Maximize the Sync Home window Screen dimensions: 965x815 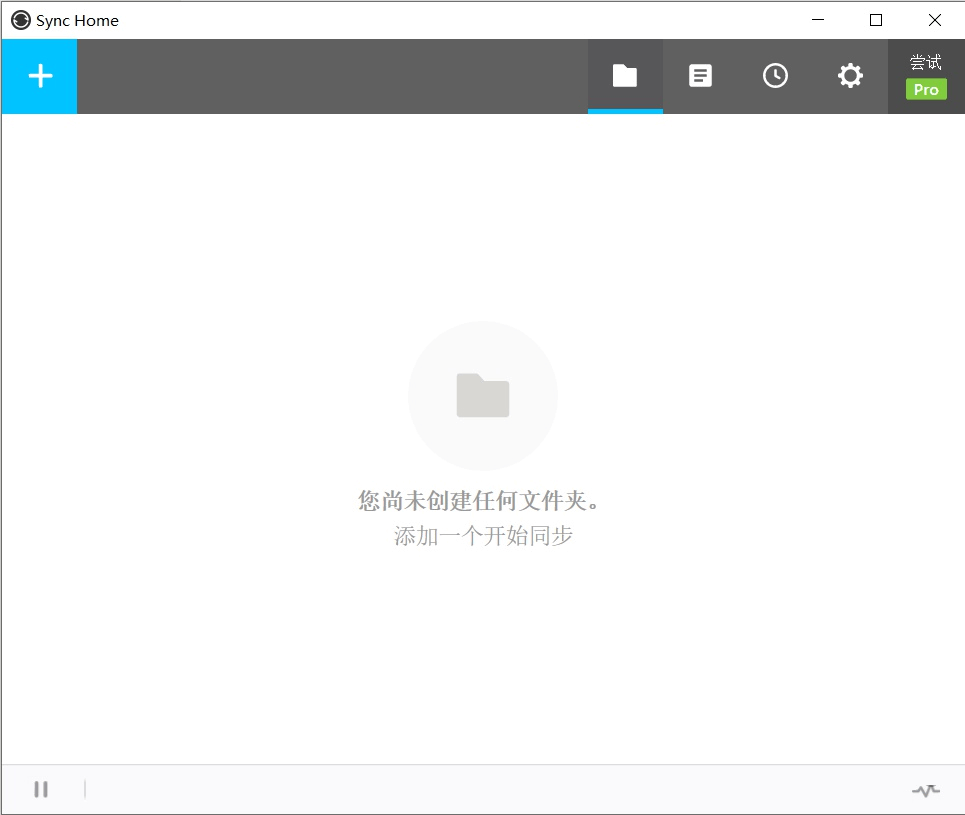click(876, 20)
